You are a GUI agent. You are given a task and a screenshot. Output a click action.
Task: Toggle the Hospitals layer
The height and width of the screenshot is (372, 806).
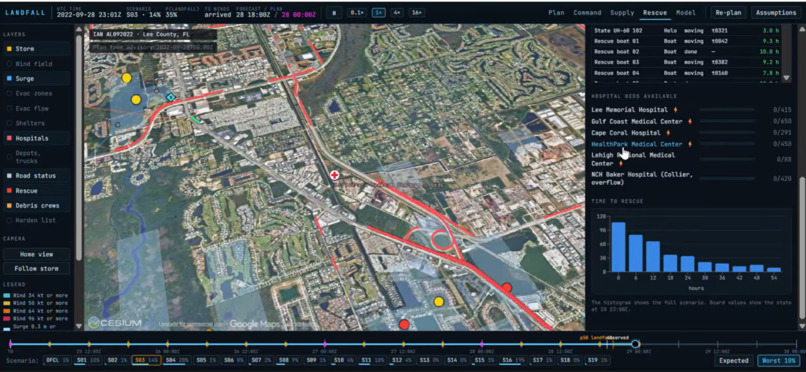[36, 138]
